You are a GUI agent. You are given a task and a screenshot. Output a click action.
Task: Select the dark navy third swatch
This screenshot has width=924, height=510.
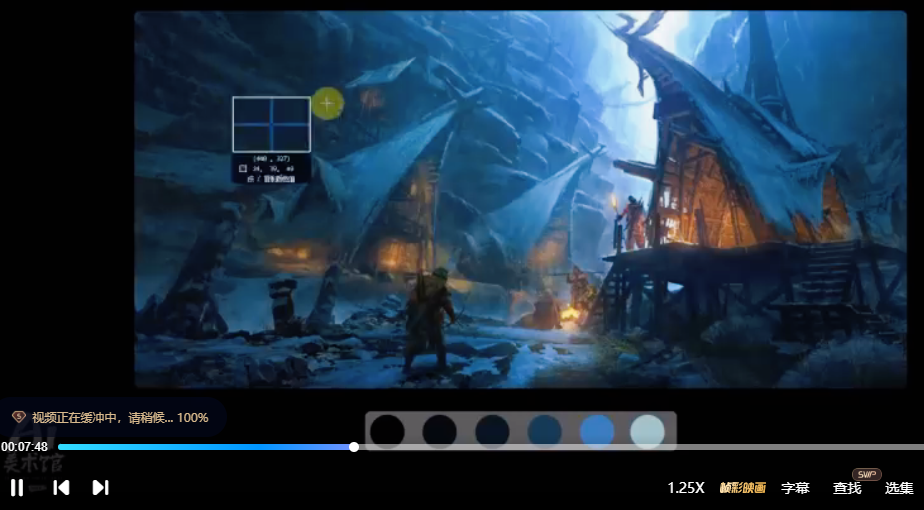[x=492, y=431]
